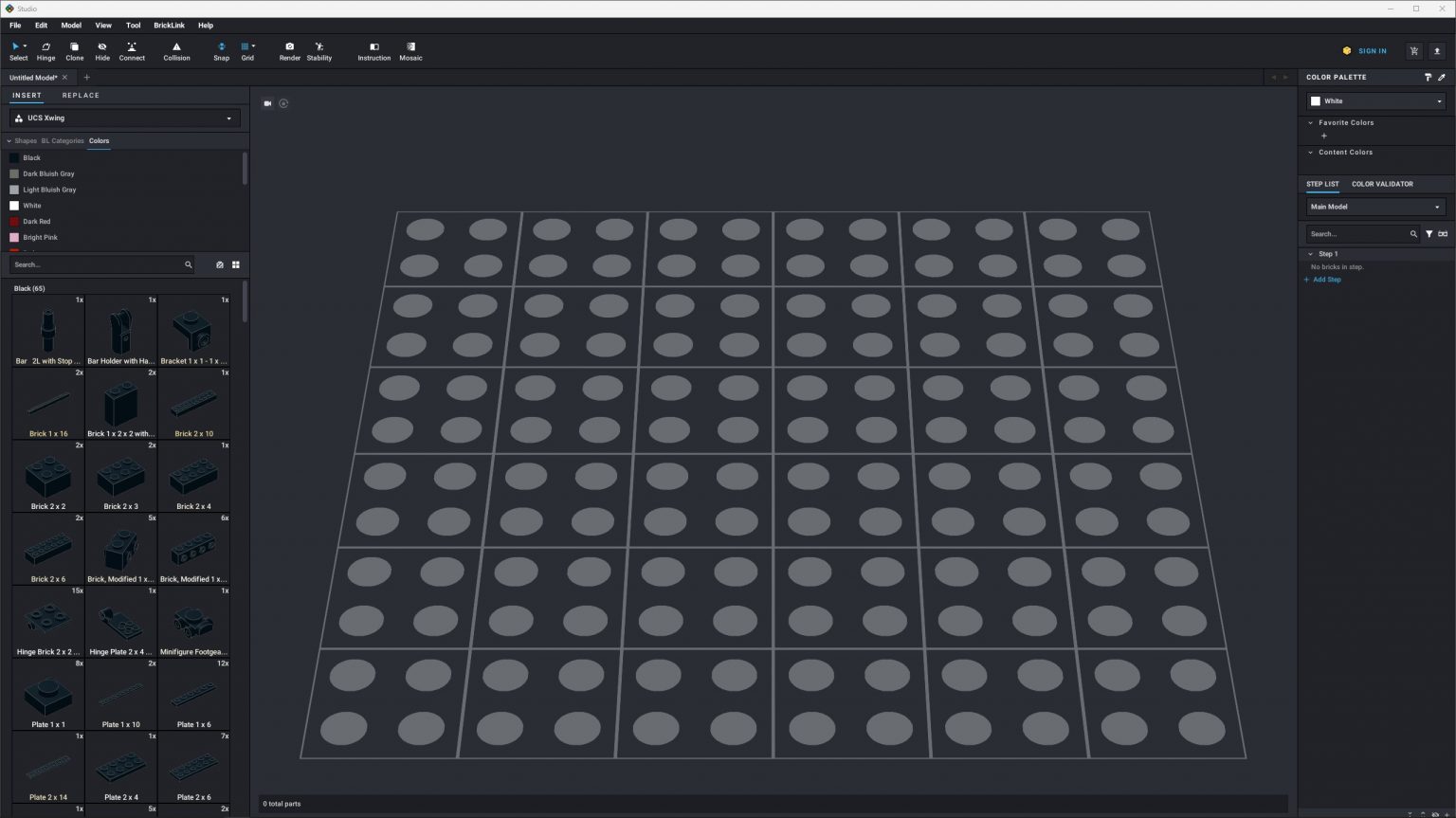Activate the Clone tool

click(x=74, y=50)
